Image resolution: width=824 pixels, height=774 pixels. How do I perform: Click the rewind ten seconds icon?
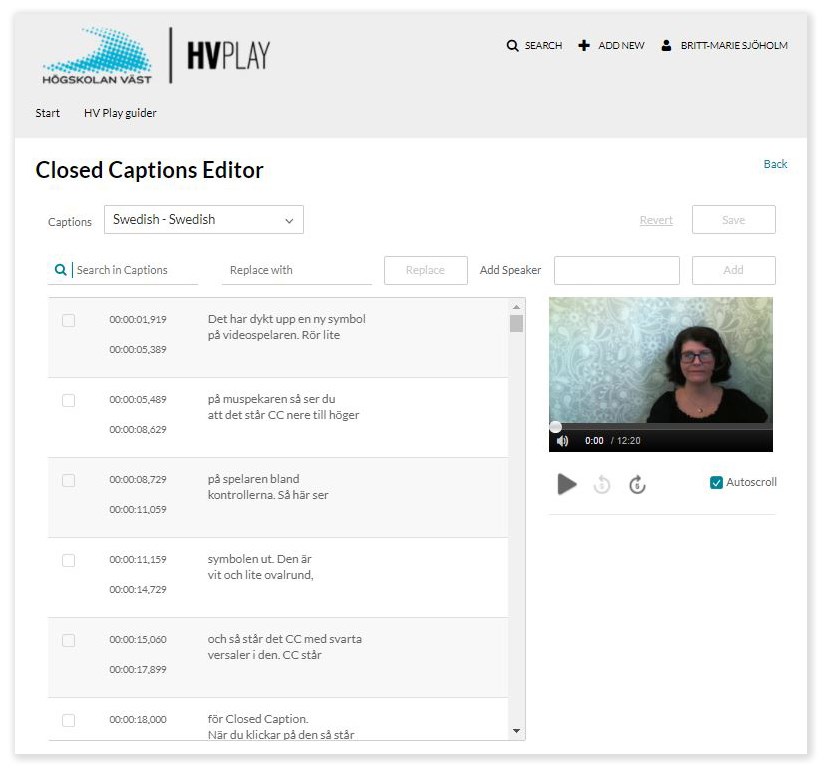coord(602,485)
